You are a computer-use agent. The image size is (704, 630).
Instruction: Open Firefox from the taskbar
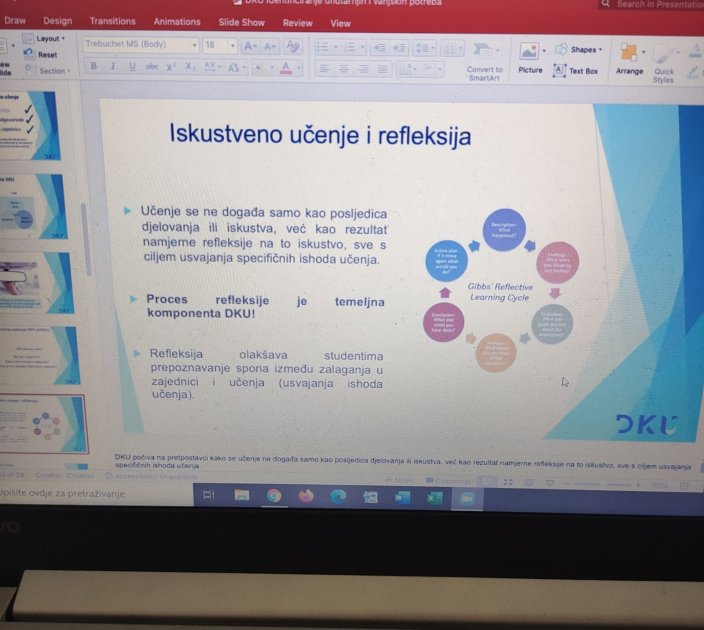pyautogui.click(x=305, y=495)
